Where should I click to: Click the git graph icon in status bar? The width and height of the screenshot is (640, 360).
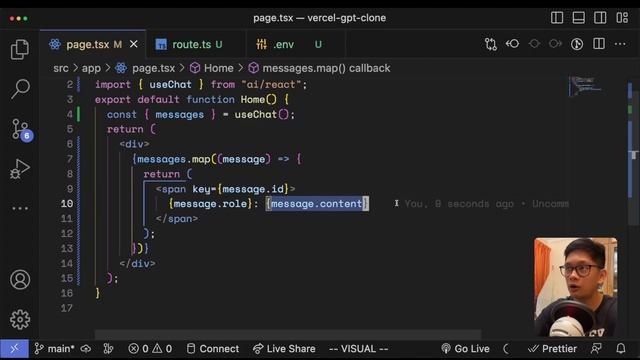coord(108,349)
